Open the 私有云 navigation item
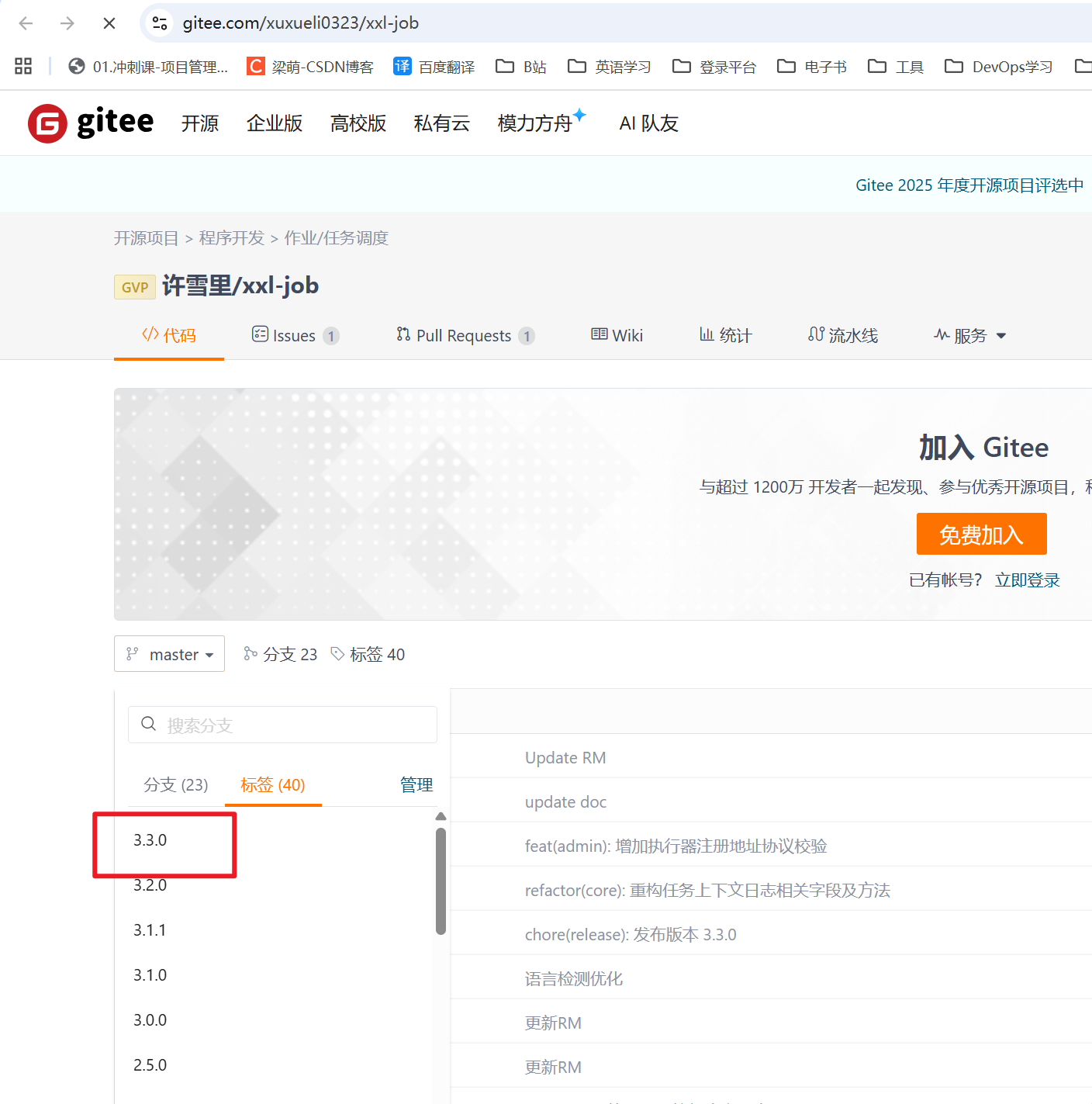 (x=442, y=123)
